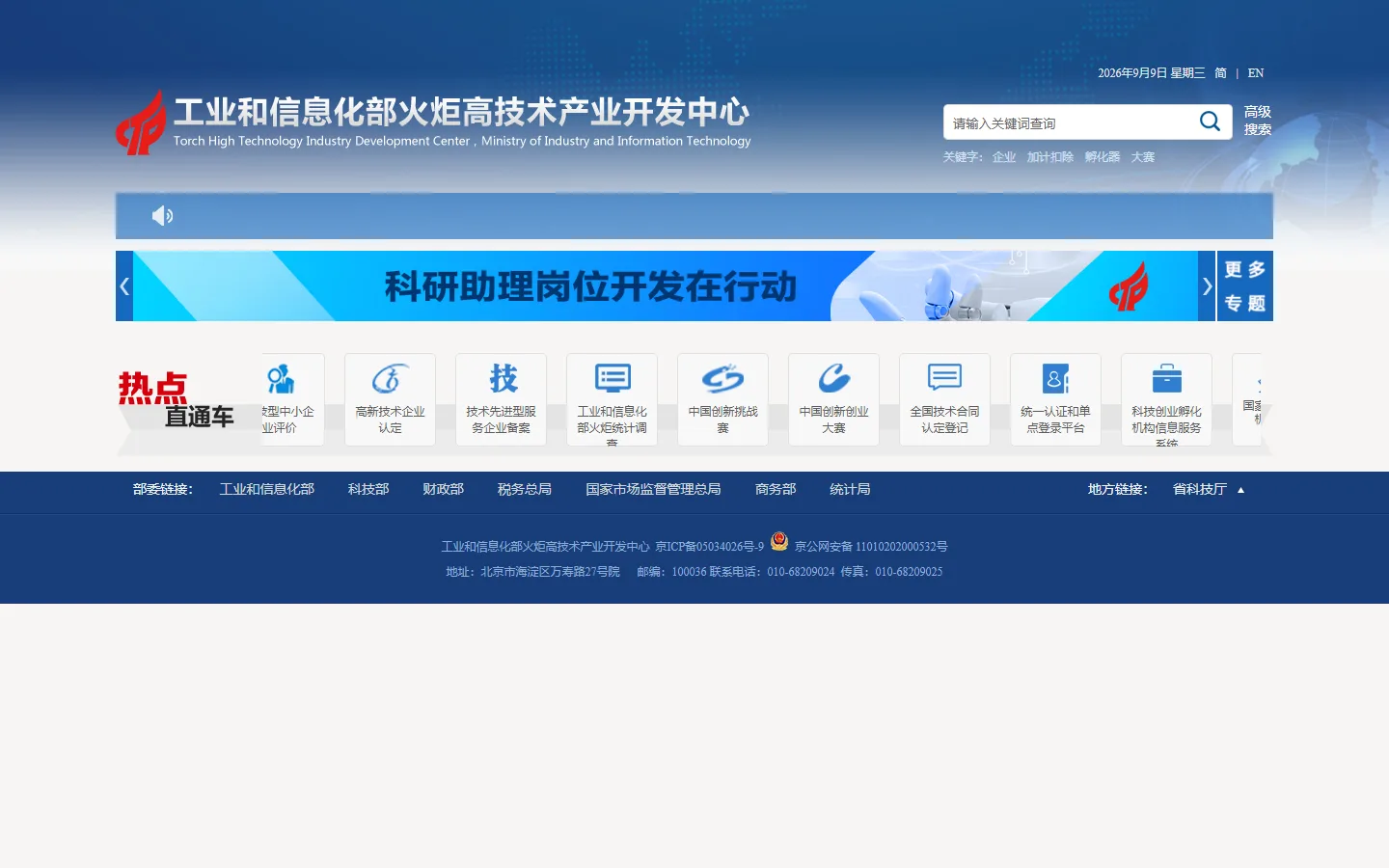Click the date text 2026年9月9日 星期三
Screen dimensions: 1389x868
(1152, 73)
